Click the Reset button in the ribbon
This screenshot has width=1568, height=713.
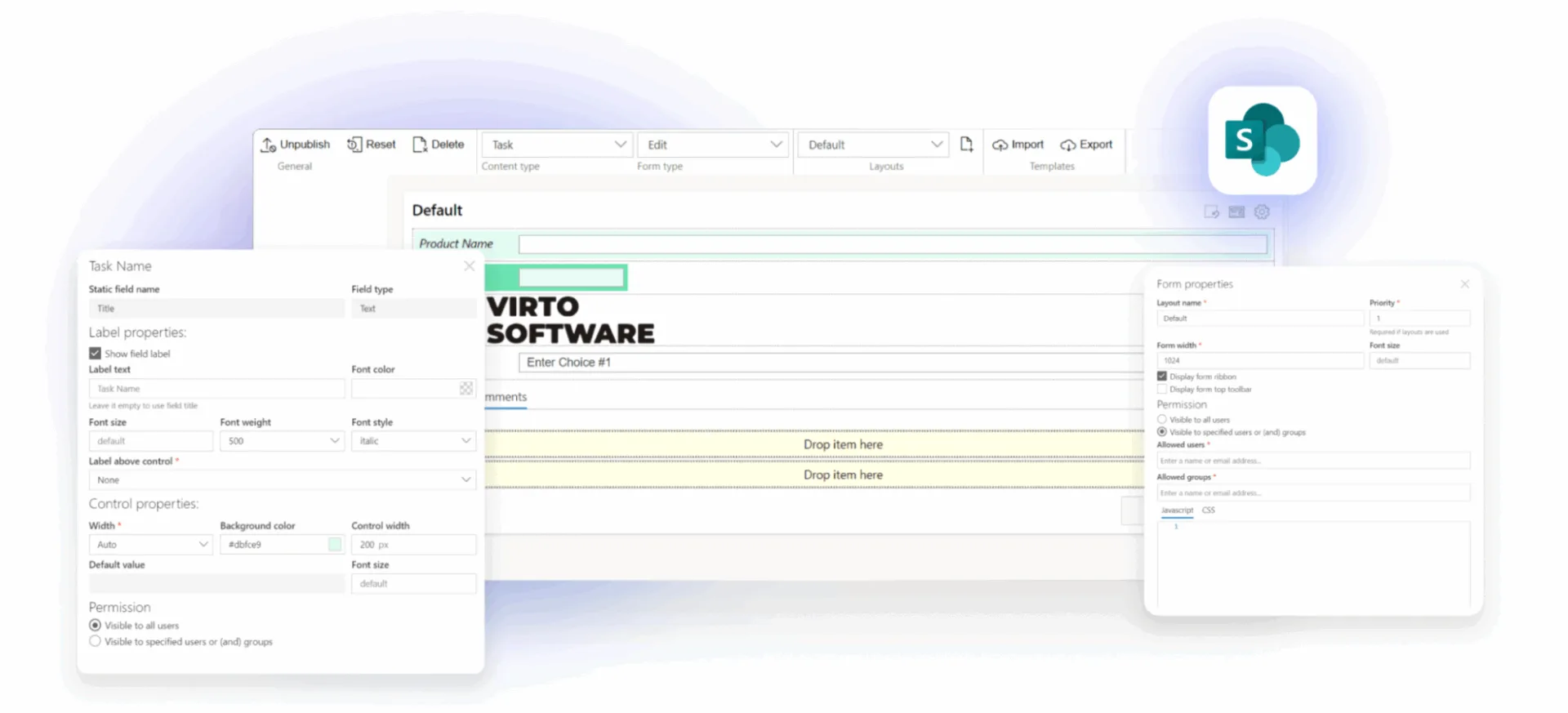372,145
